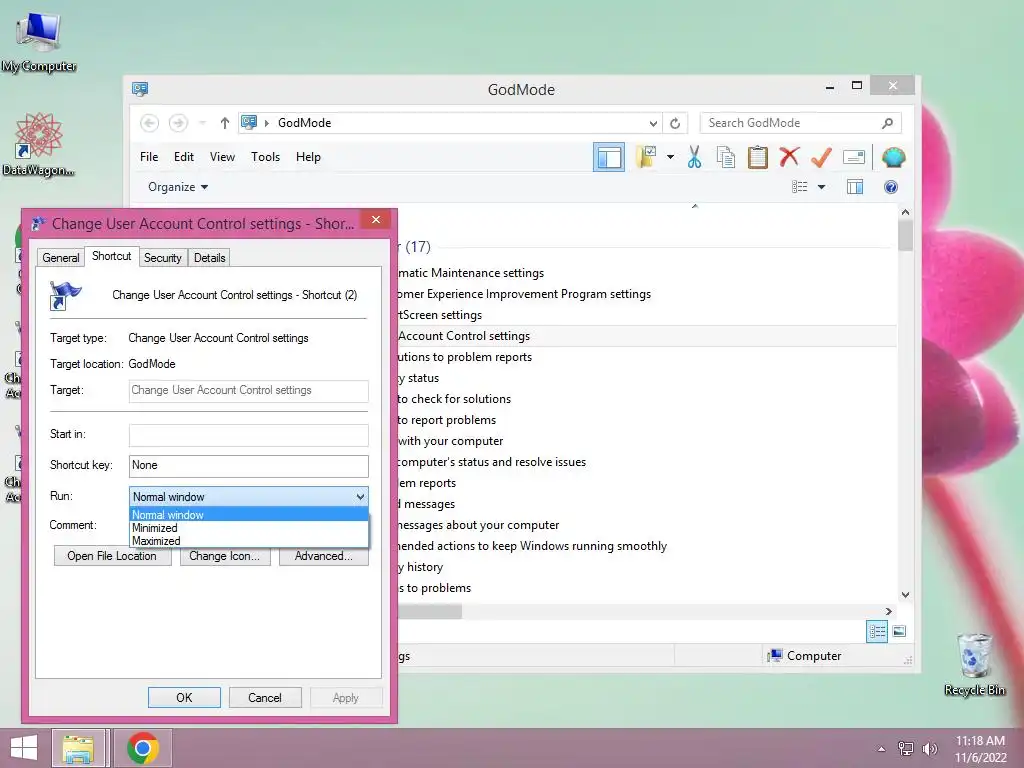Click Back arrow in GodMode window
This screenshot has height=768, width=1024.
(x=150, y=123)
